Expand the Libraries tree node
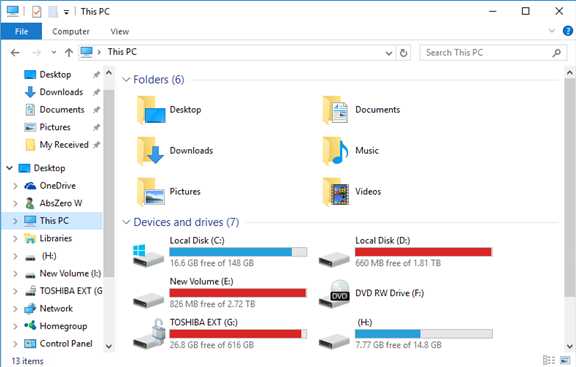This screenshot has height=367, width=576. pos(15,238)
